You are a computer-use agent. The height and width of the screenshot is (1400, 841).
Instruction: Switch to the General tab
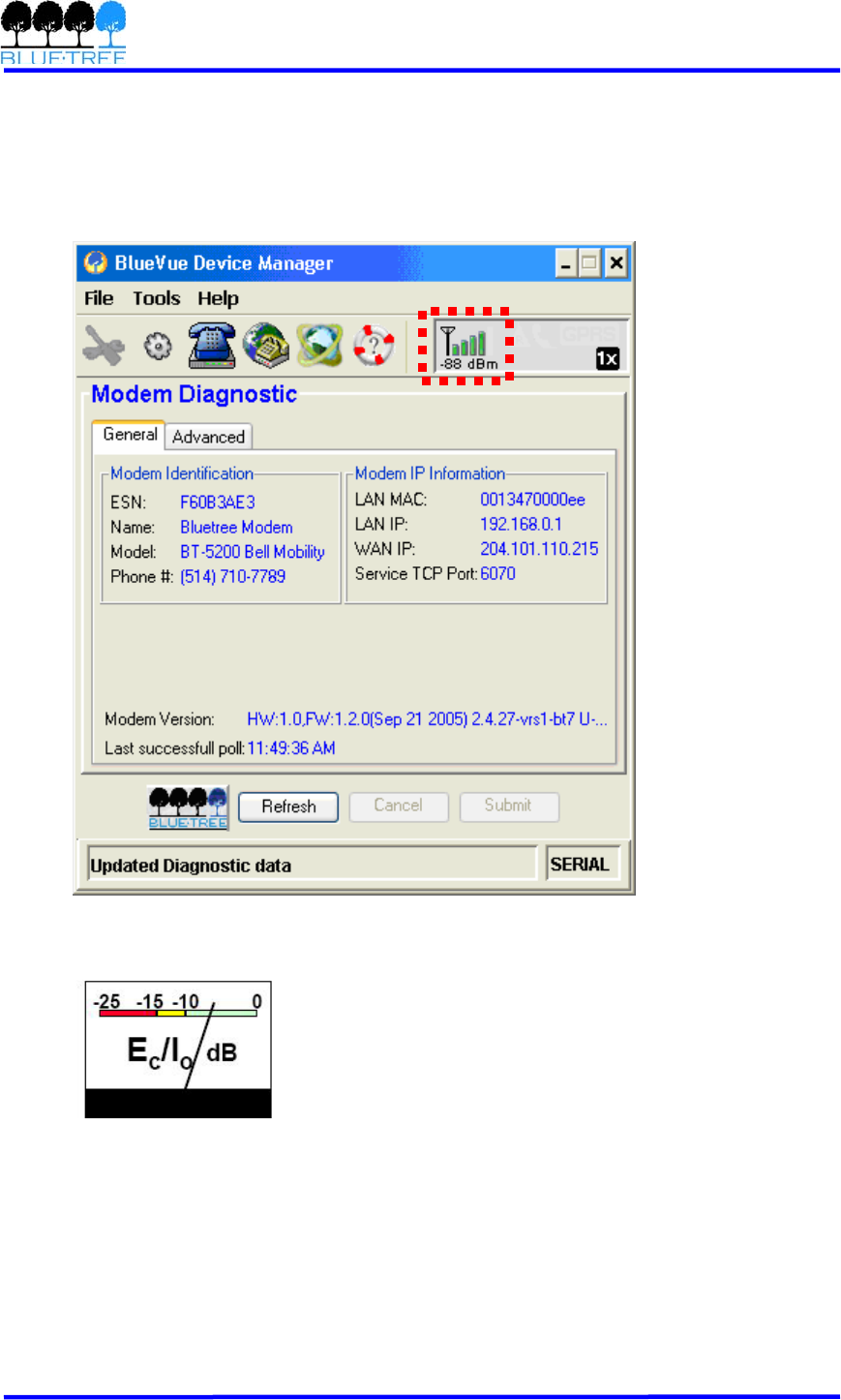129,435
